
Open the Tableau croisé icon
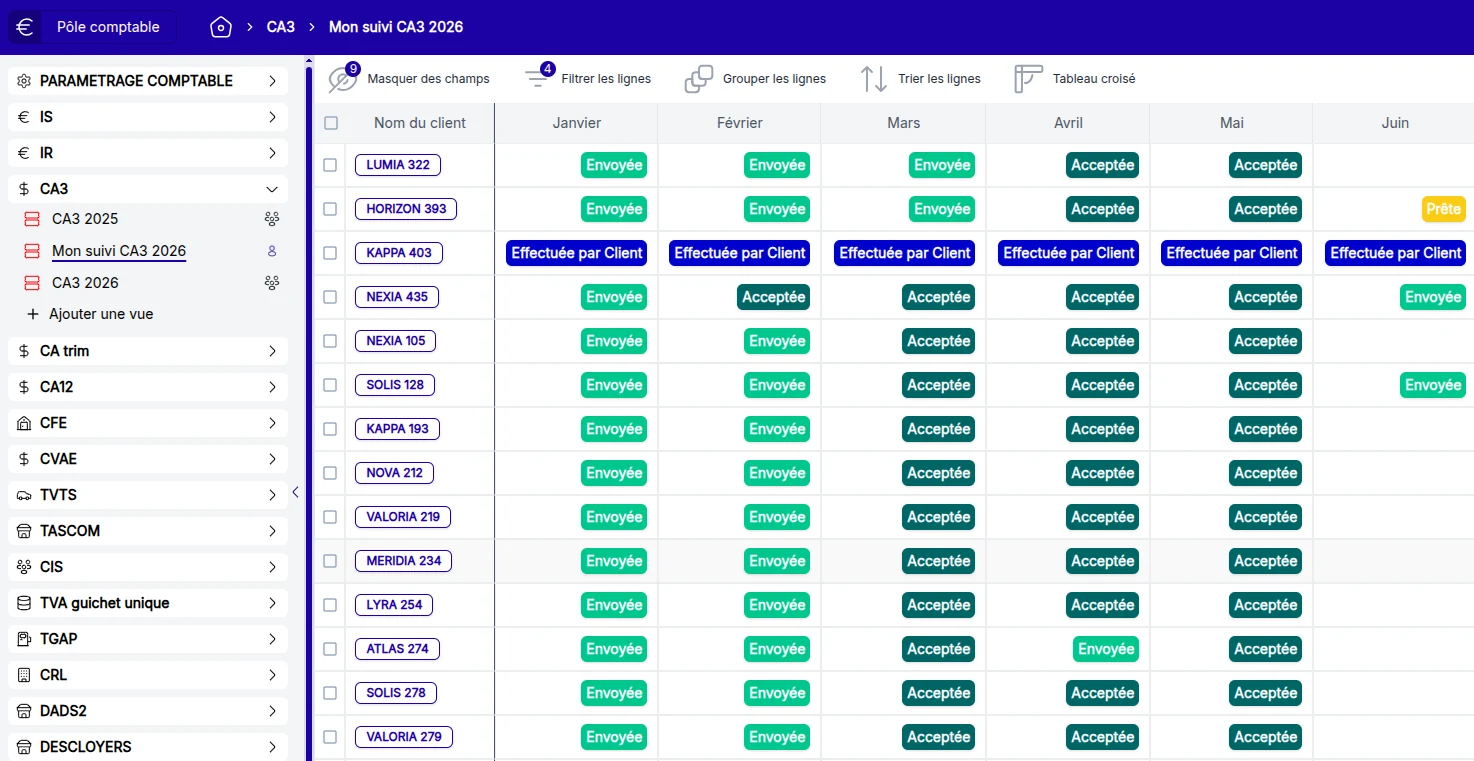click(x=1028, y=79)
